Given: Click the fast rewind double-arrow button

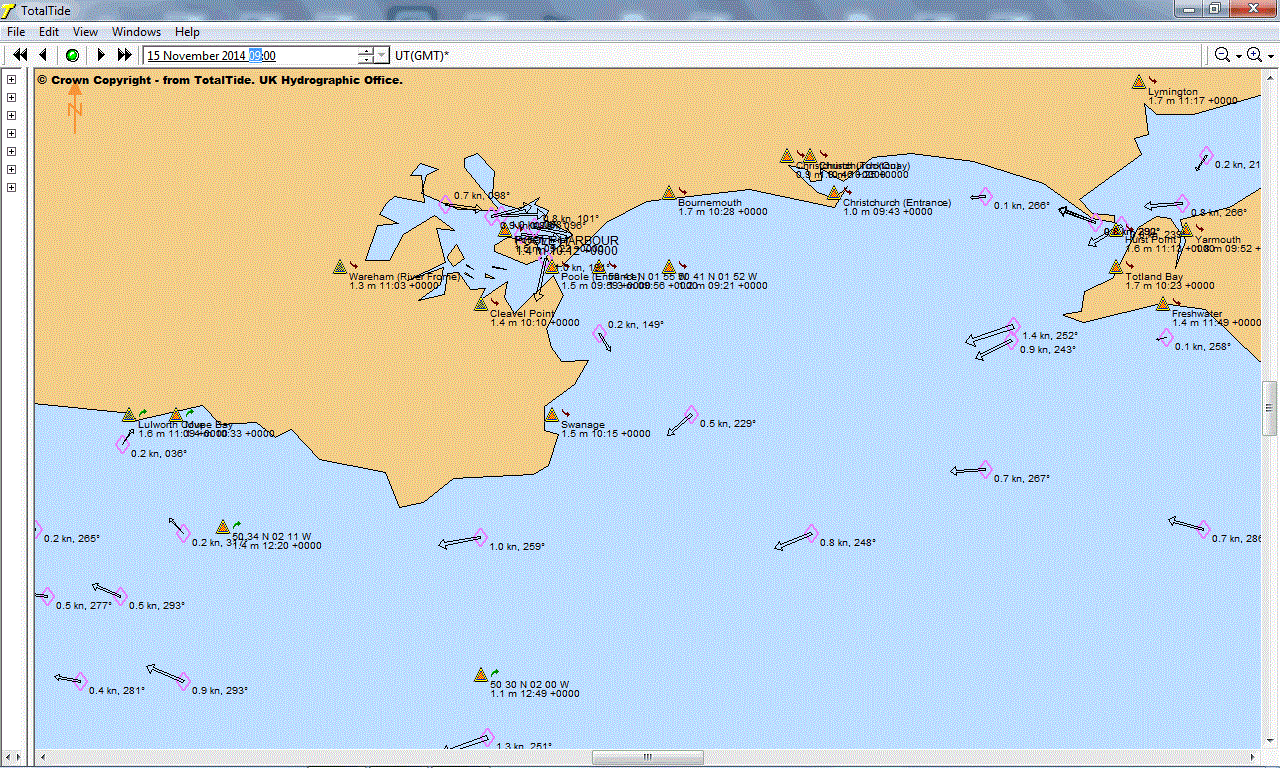Looking at the screenshot, I should (19, 55).
